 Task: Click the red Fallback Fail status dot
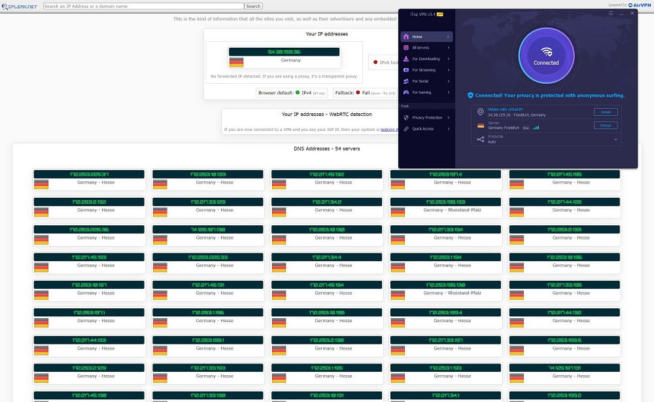358,93
